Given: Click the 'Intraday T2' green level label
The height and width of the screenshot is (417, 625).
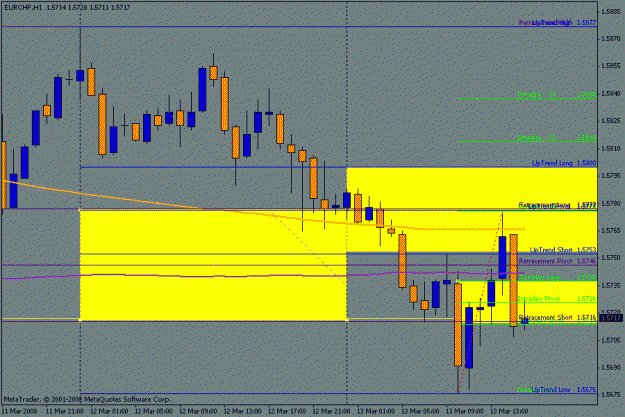Looking at the screenshot, I should (557, 94).
